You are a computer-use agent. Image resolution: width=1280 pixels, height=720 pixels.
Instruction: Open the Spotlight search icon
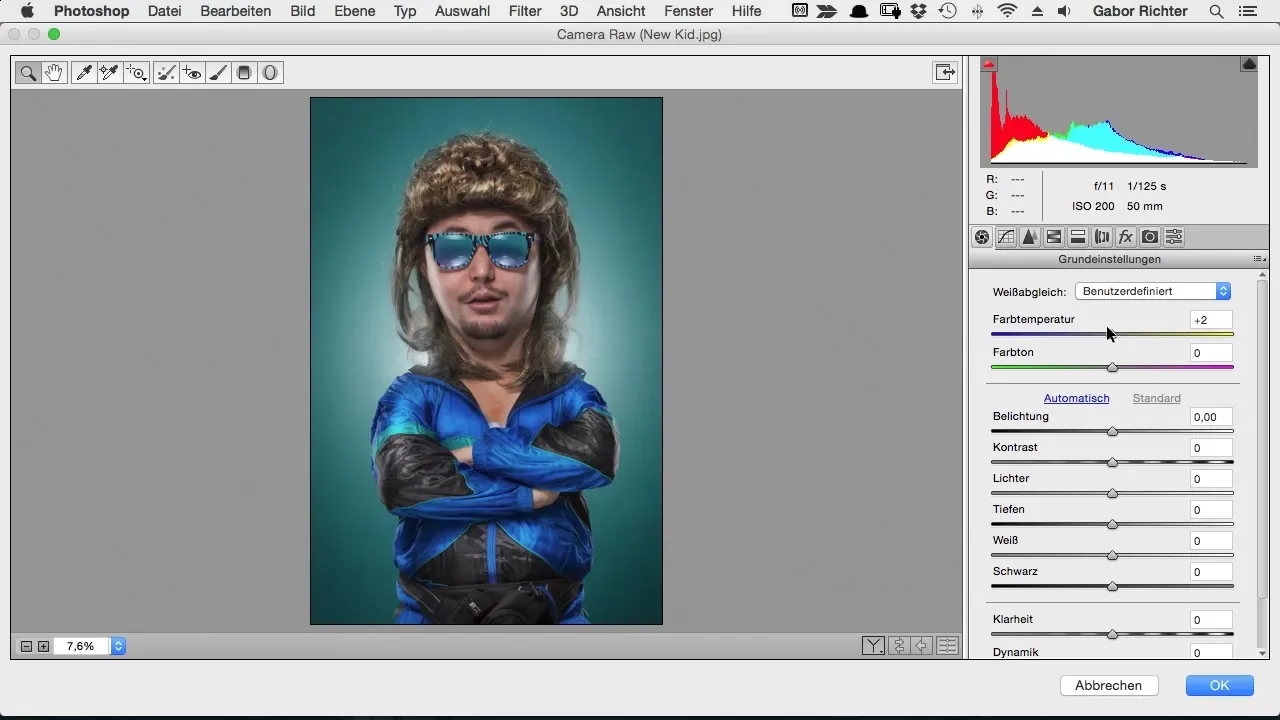[1216, 11]
